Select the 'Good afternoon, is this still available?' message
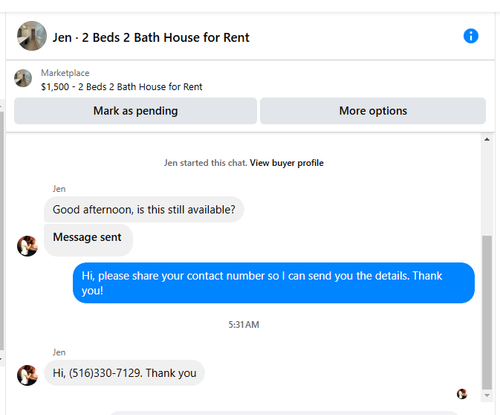The image size is (500, 415). point(144,209)
